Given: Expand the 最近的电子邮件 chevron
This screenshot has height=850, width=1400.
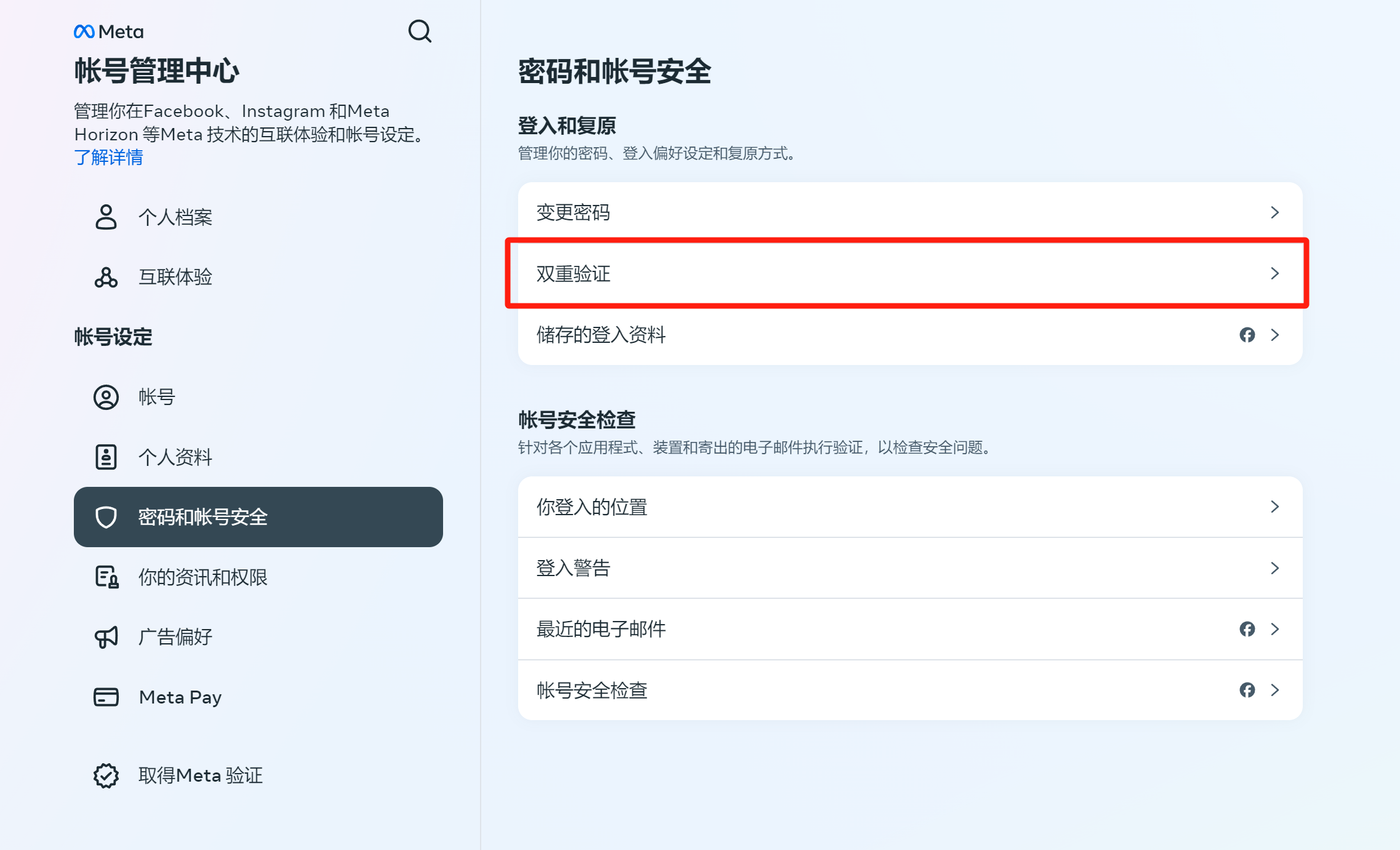Looking at the screenshot, I should point(1274,629).
